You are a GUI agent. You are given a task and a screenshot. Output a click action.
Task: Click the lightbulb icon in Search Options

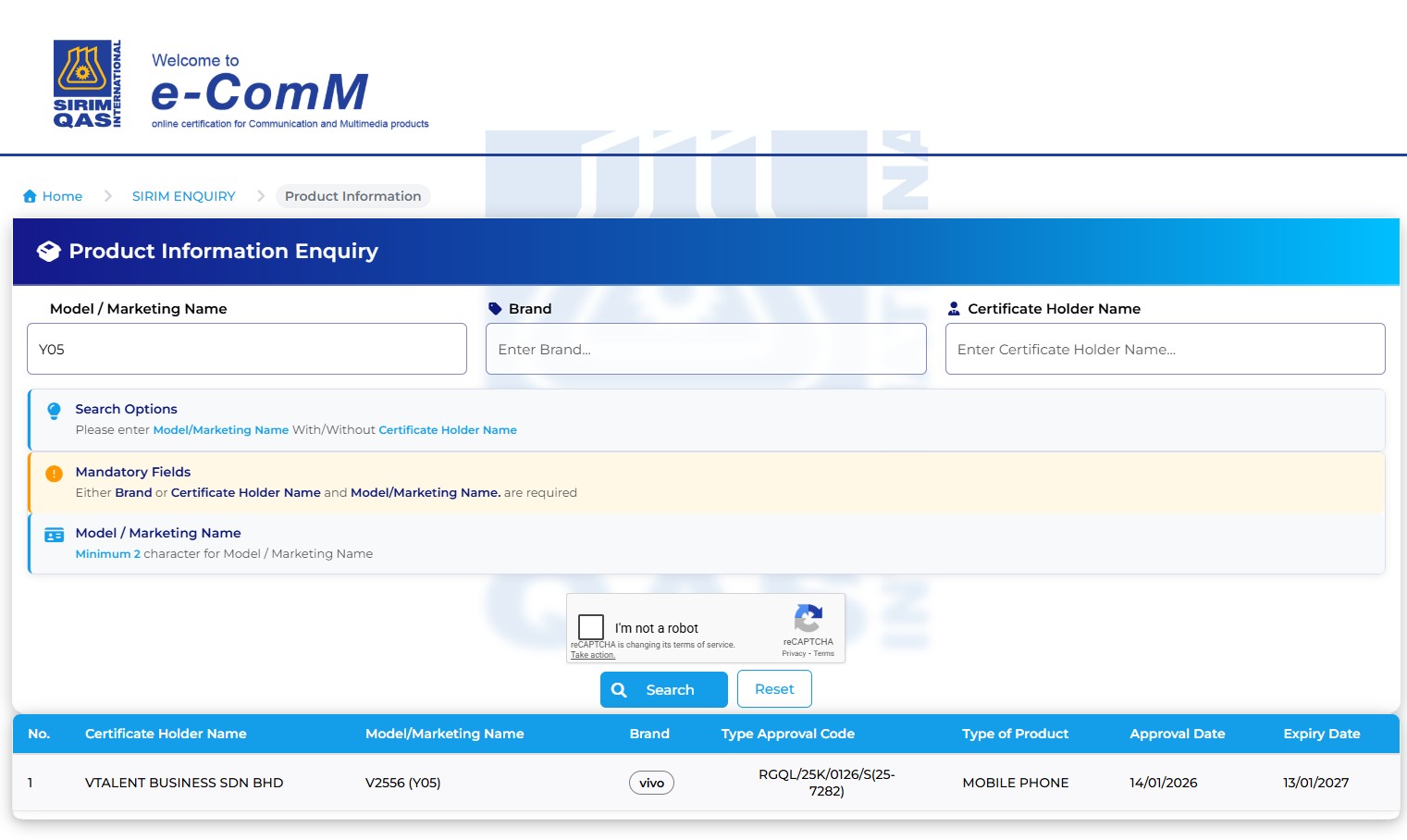(55, 411)
